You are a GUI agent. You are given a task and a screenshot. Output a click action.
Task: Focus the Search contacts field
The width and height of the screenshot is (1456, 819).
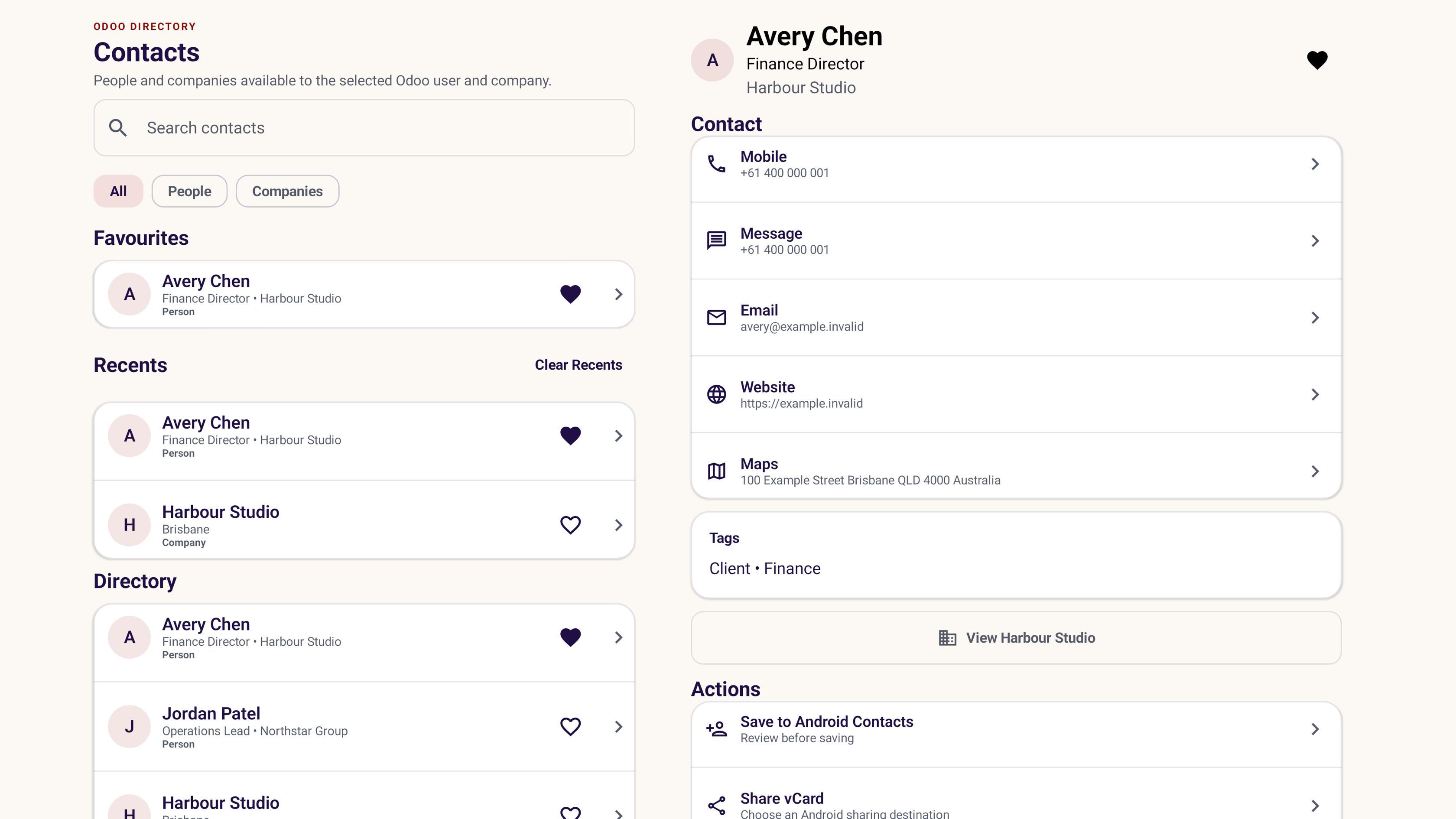(x=364, y=128)
